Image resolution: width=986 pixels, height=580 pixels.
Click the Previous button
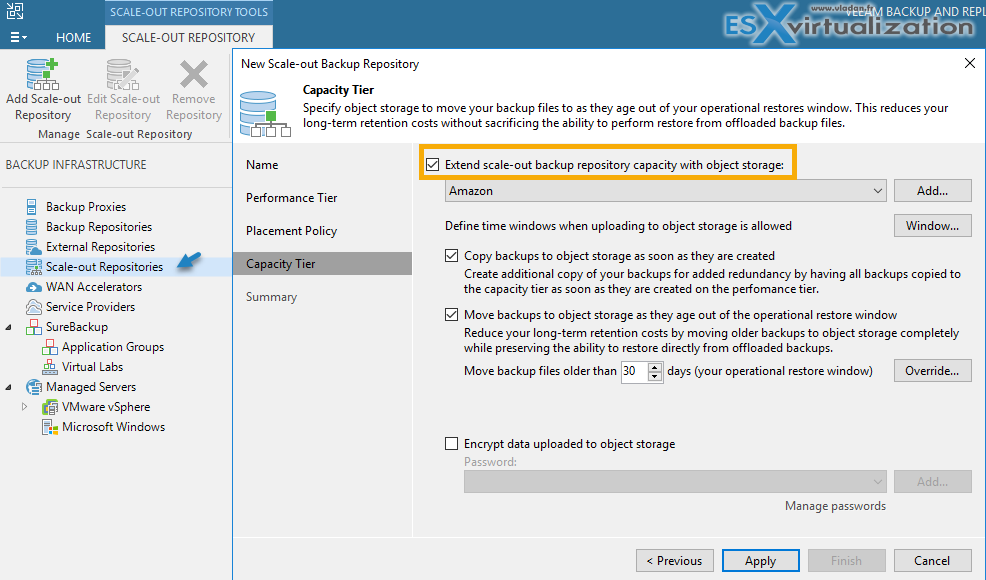point(675,560)
